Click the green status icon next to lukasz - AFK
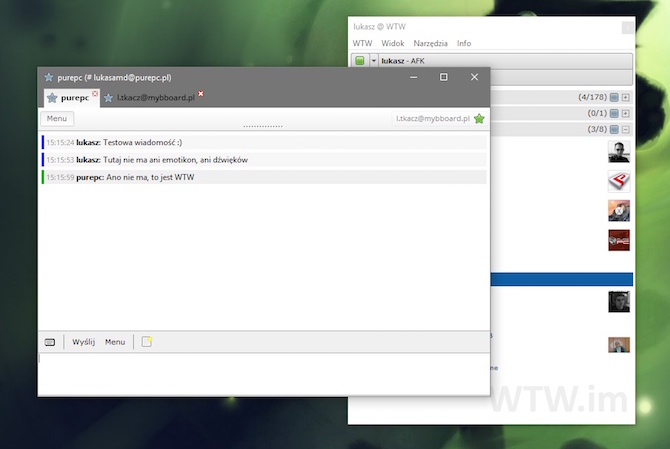Image resolution: width=670 pixels, height=449 pixels. [x=360, y=61]
